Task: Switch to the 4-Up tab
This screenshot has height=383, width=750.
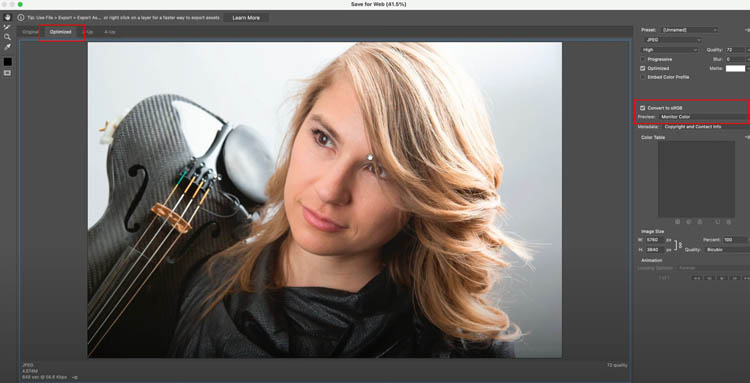Action: coord(110,32)
